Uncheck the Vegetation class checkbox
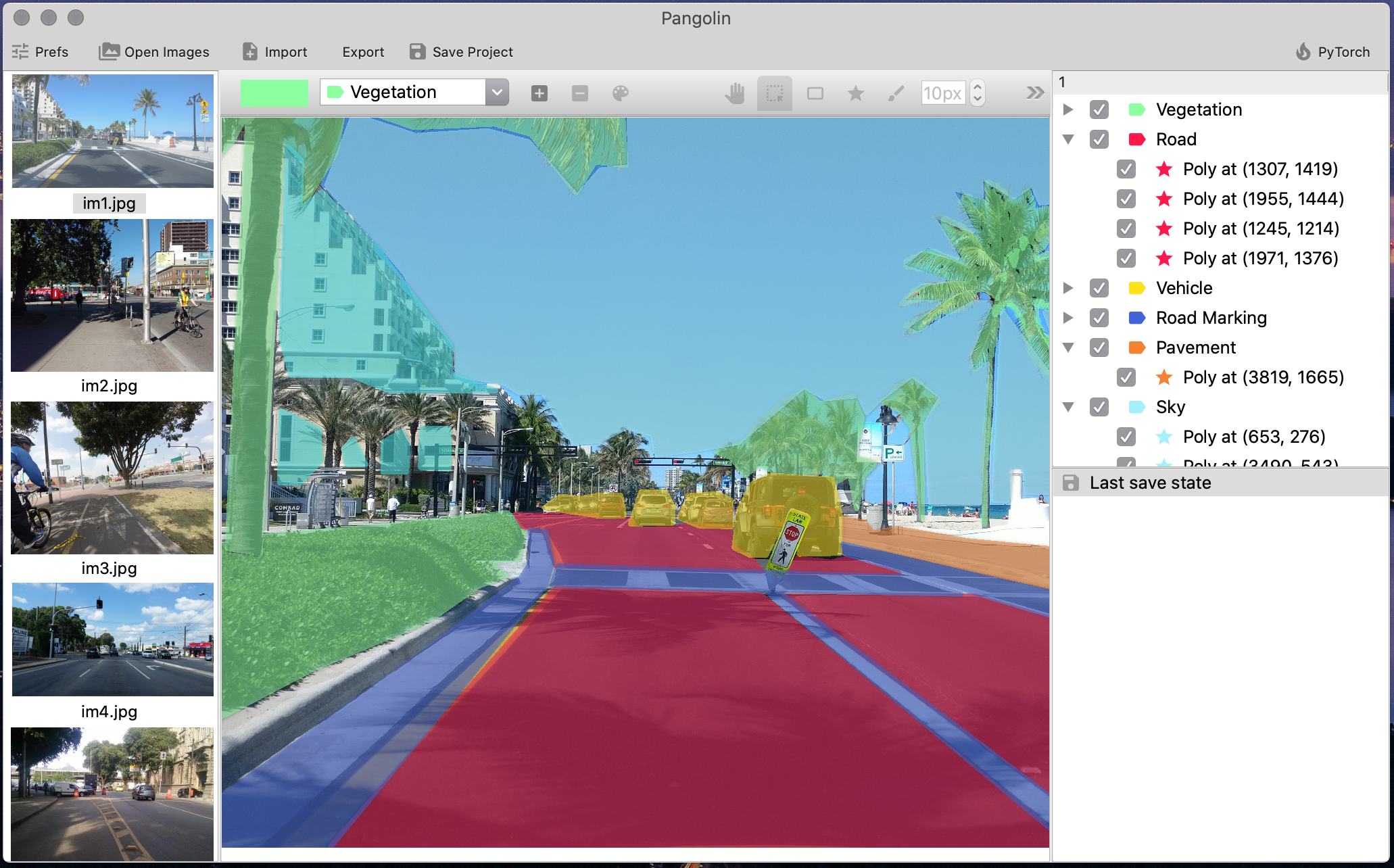This screenshot has height=868, width=1394. tap(1099, 110)
